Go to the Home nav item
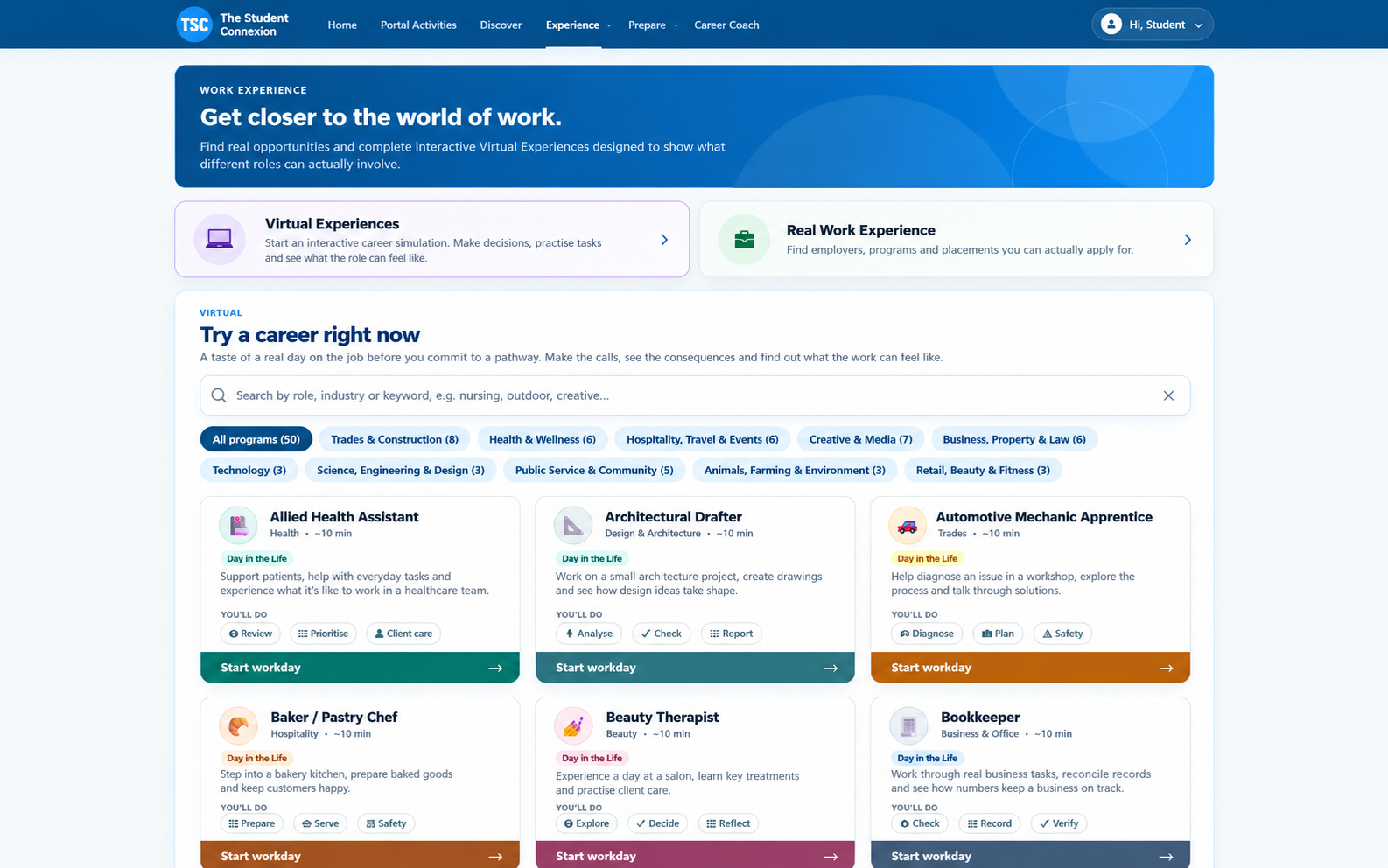The height and width of the screenshot is (868, 1388). click(342, 24)
